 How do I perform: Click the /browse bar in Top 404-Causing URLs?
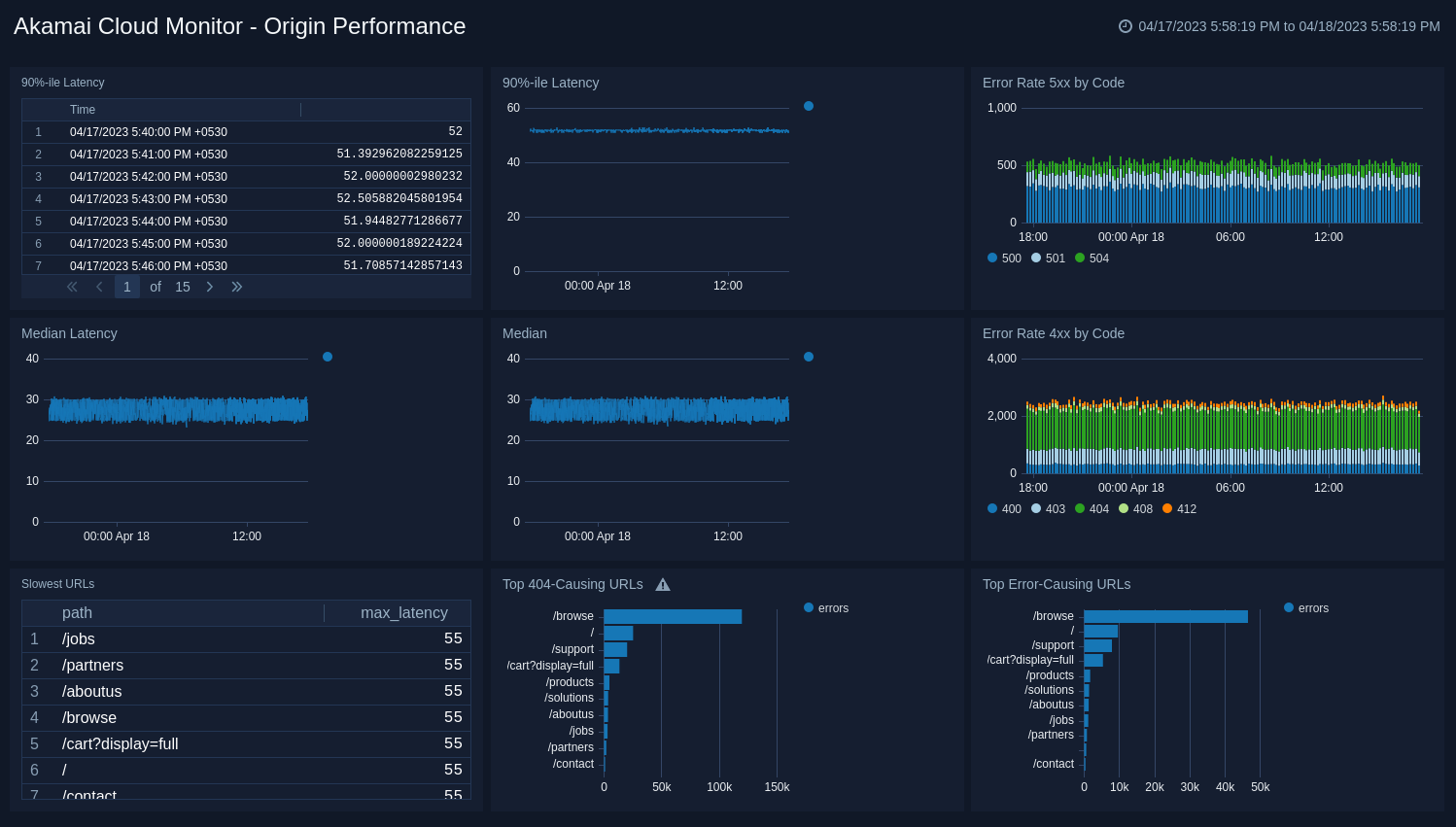673,615
